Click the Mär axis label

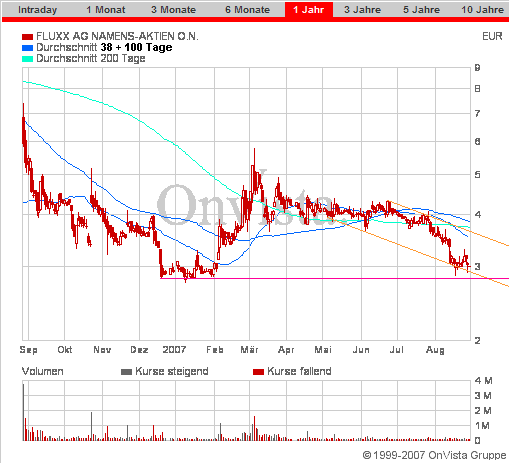250,349
